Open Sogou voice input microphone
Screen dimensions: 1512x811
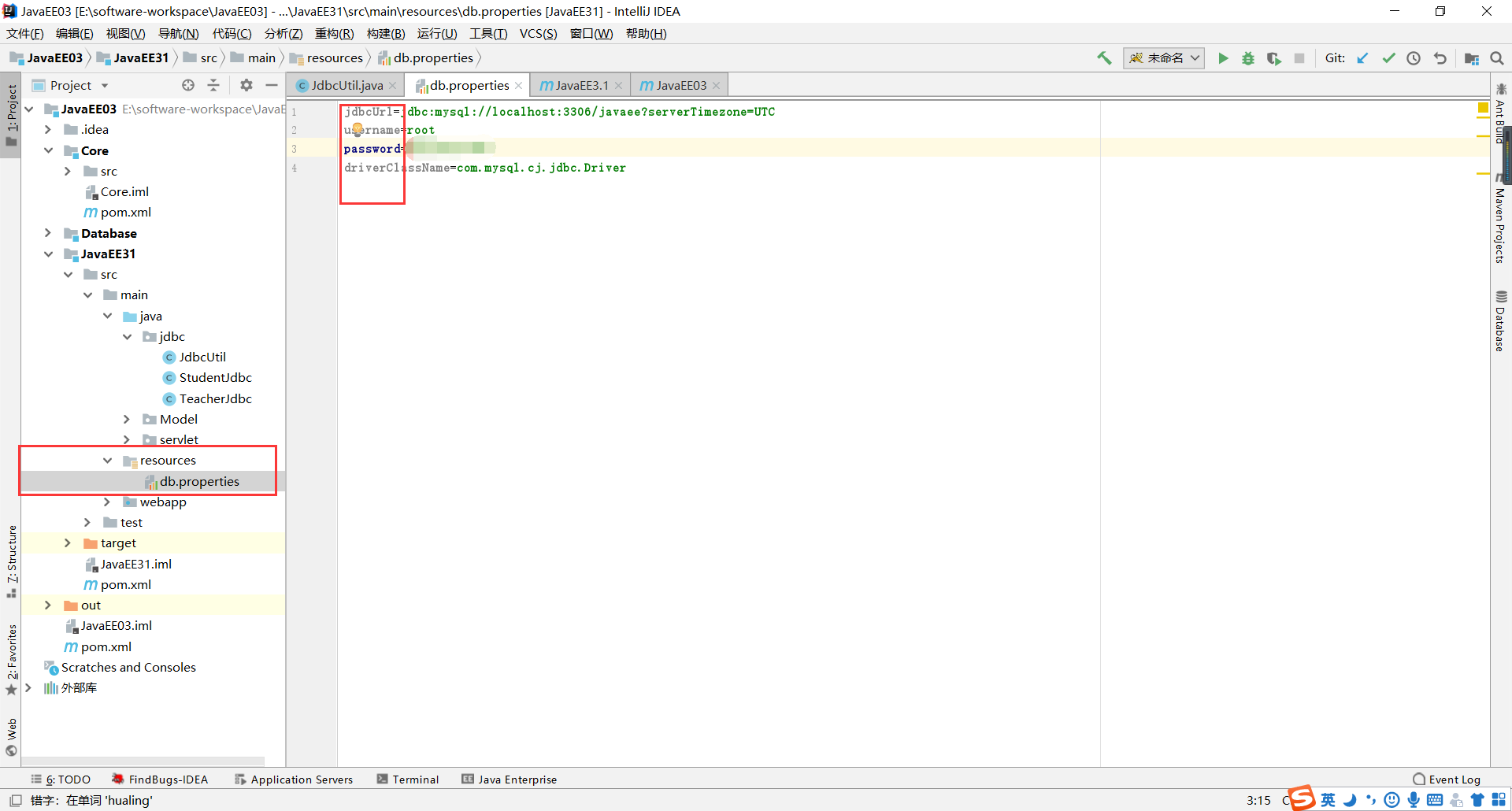[1414, 800]
